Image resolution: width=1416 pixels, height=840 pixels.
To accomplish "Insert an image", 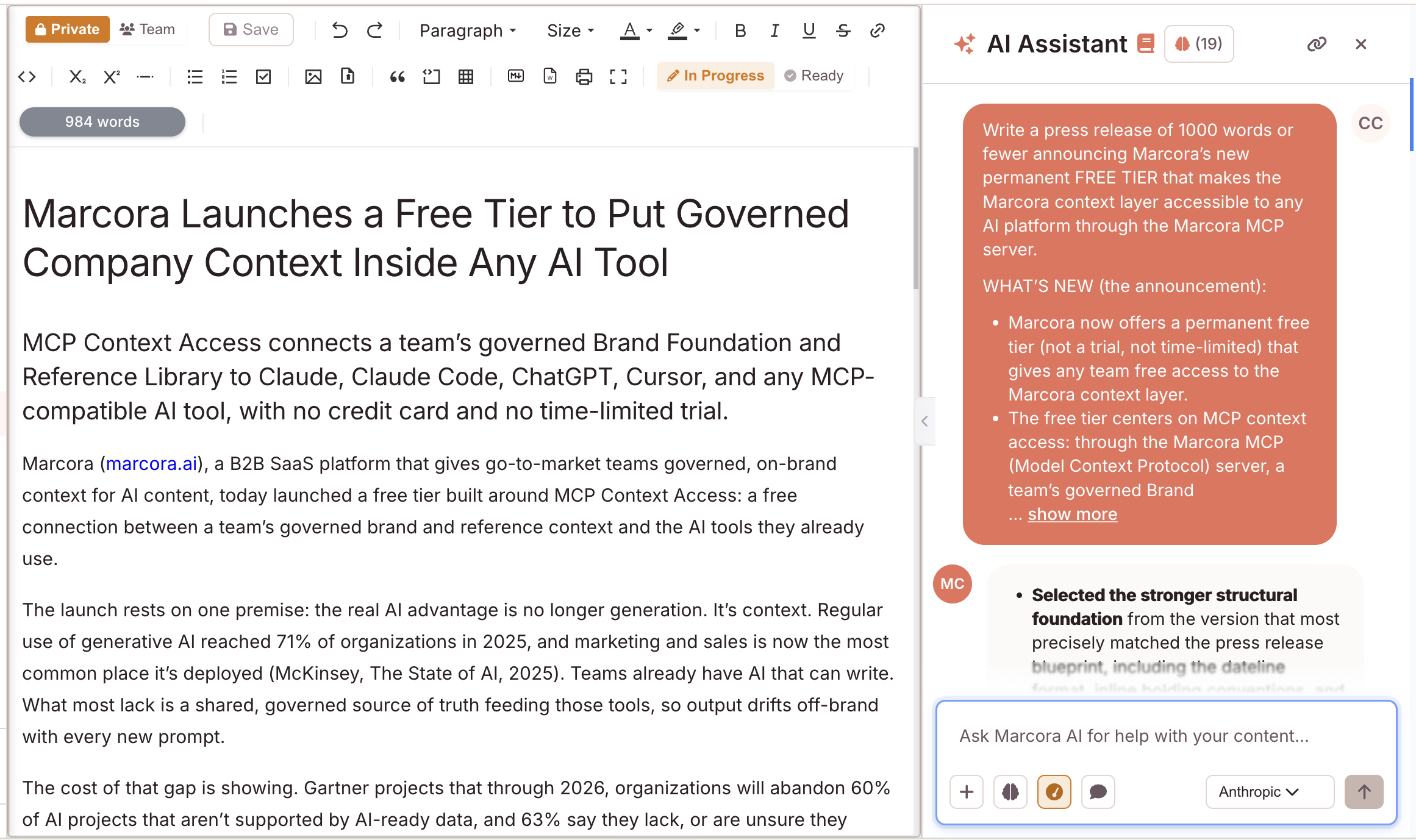I will 313,76.
